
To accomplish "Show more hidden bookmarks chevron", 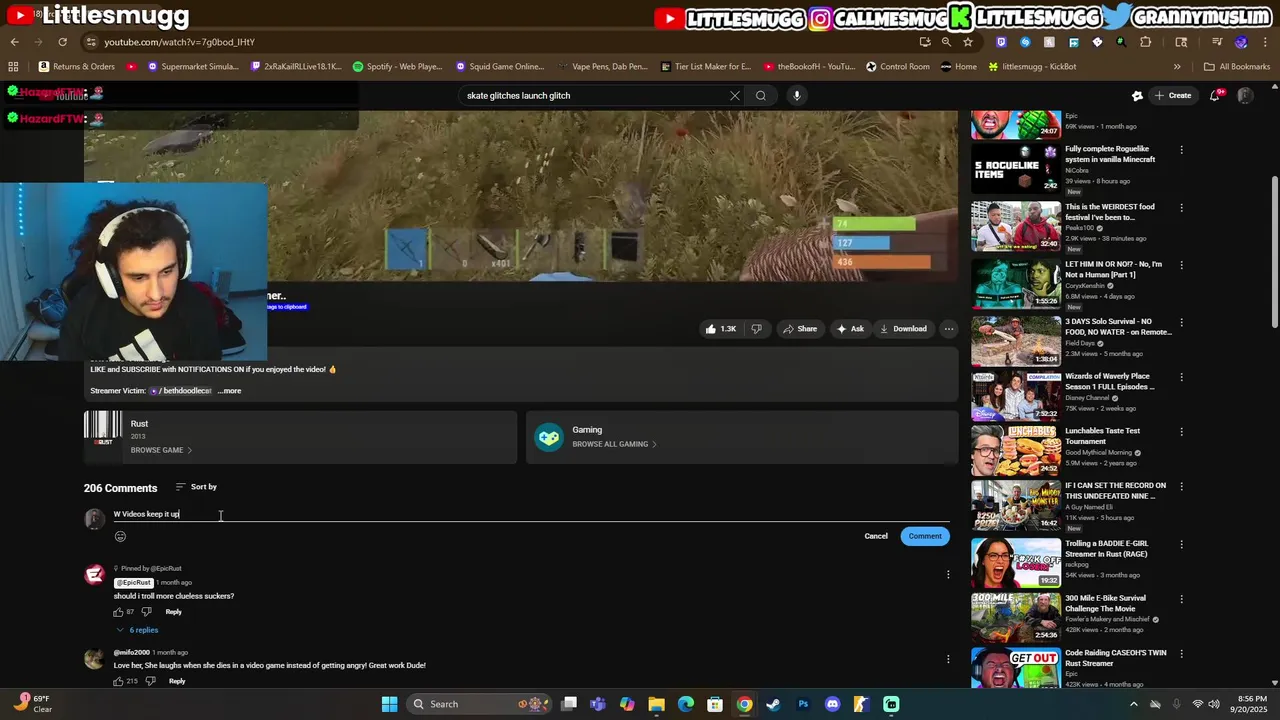I will 1177,67.
